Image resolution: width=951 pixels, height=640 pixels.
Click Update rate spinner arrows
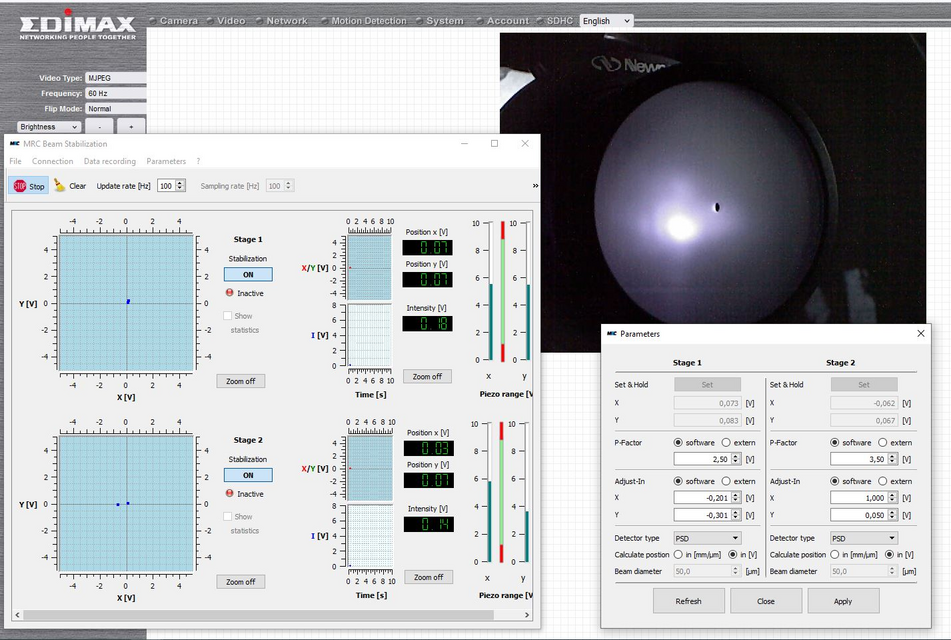click(x=180, y=186)
